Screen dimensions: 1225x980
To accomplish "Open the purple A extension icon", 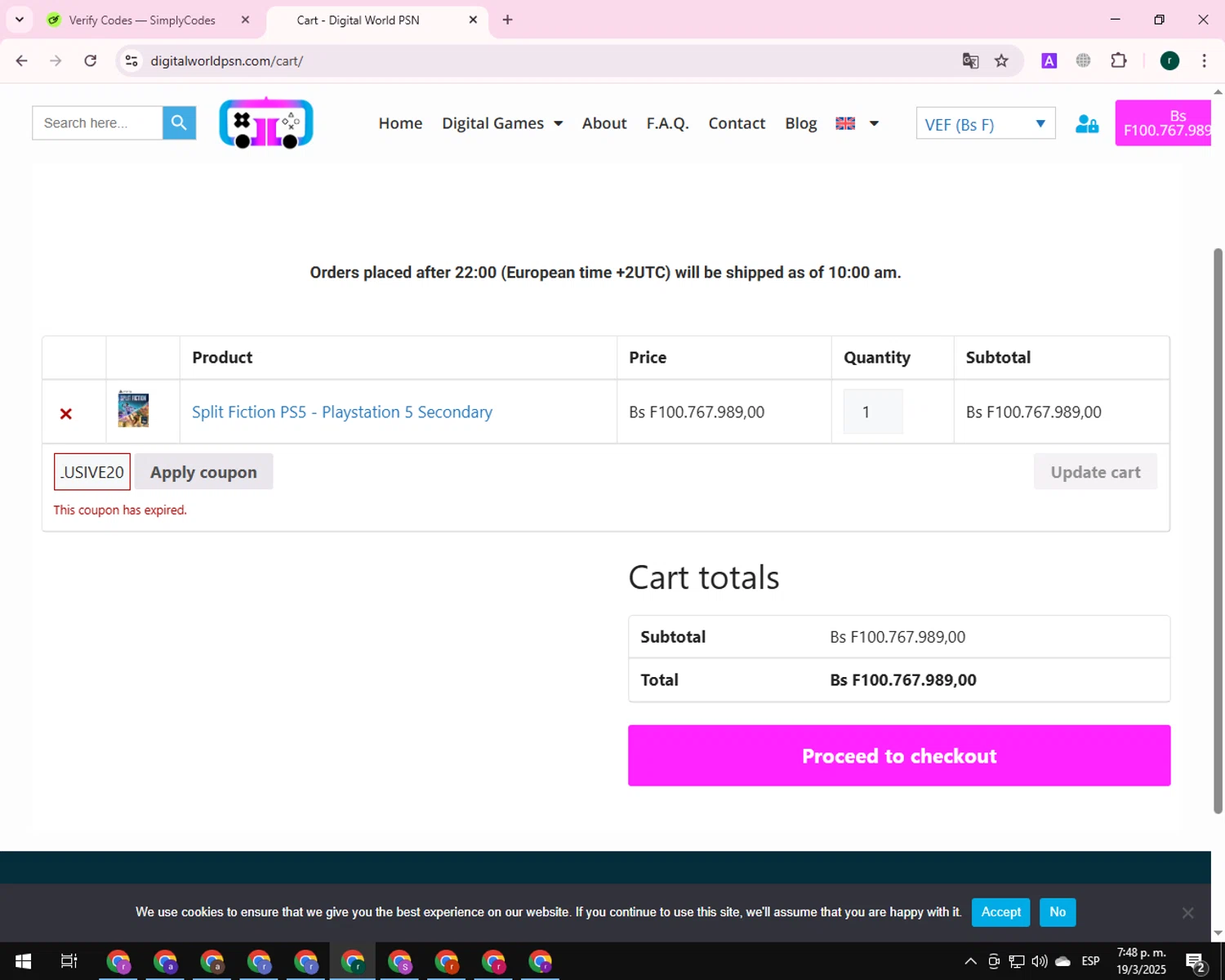I will click(1049, 60).
